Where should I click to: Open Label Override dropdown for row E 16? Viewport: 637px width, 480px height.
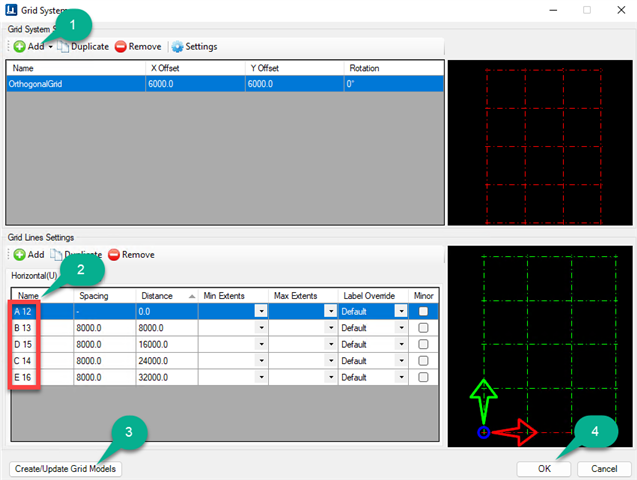coord(401,377)
